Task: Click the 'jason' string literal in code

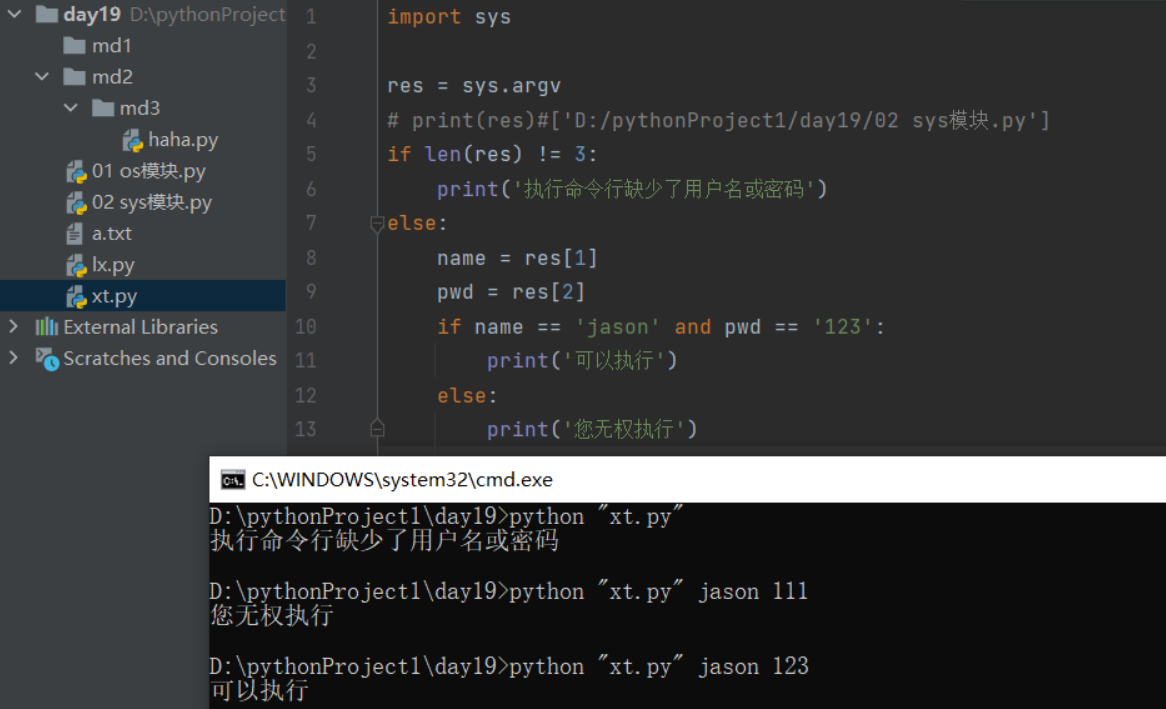Action: pyautogui.click(x=617, y=327)
